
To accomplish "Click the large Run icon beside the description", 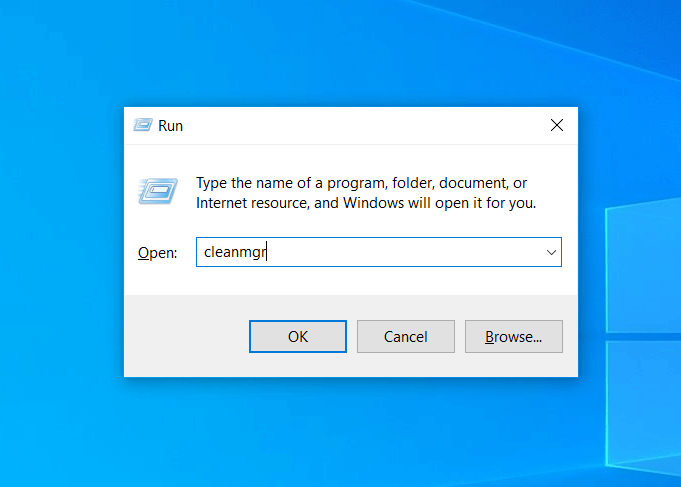I will pos(158,191).
